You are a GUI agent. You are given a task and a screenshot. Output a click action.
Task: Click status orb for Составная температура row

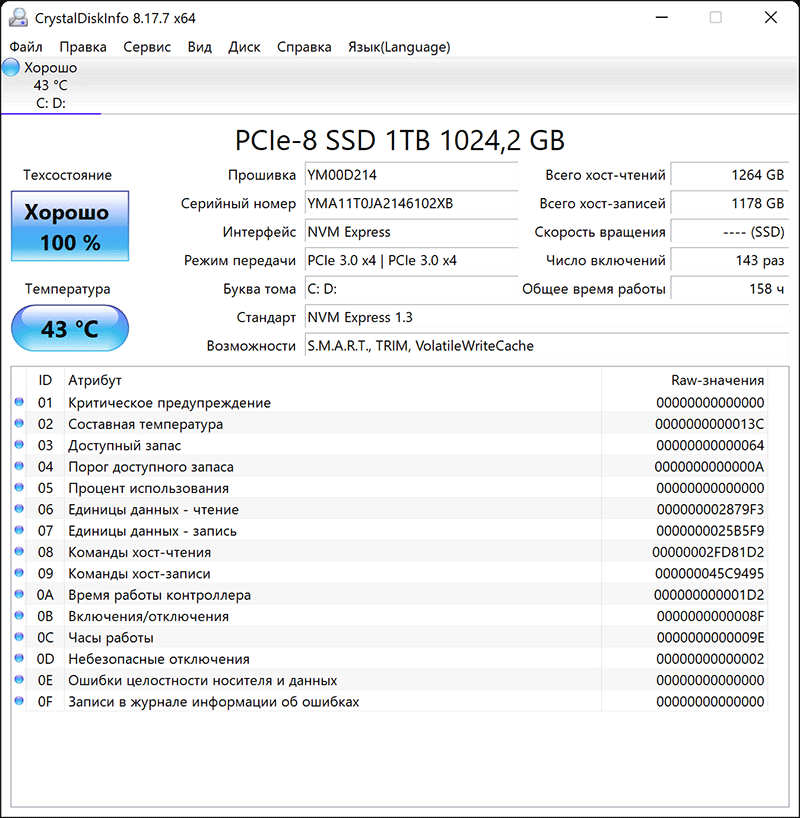coord(19,423)
